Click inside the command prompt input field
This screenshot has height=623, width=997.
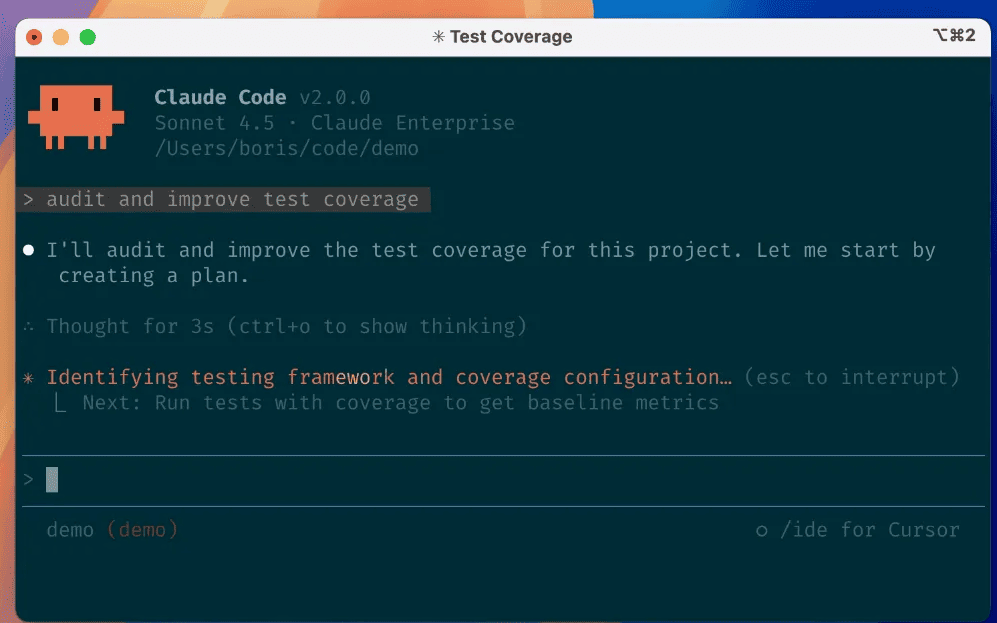pos(500,480)
